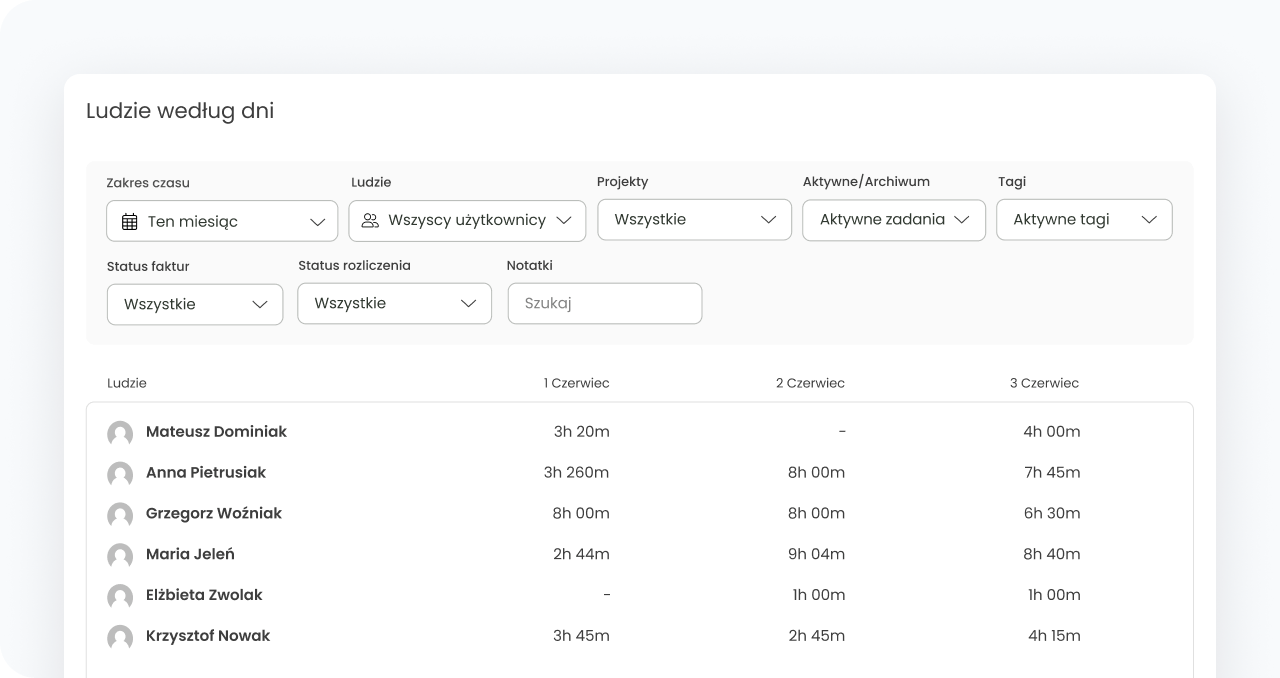Click Maria Jeleń's 9h 04m entry
The width and height of the screenshot is (1280, 678).
[x=816, y=554]
